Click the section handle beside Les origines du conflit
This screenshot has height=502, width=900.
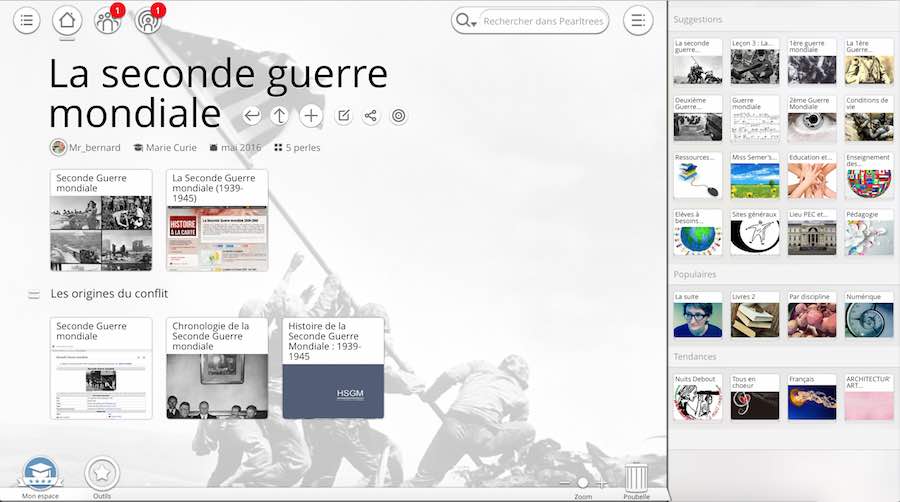[34, 294]
